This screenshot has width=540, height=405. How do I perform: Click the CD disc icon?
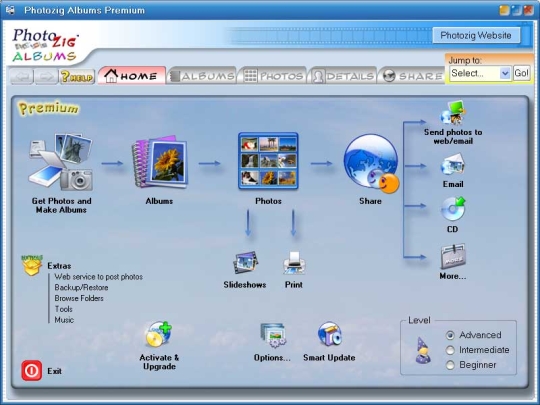point(453,209)
